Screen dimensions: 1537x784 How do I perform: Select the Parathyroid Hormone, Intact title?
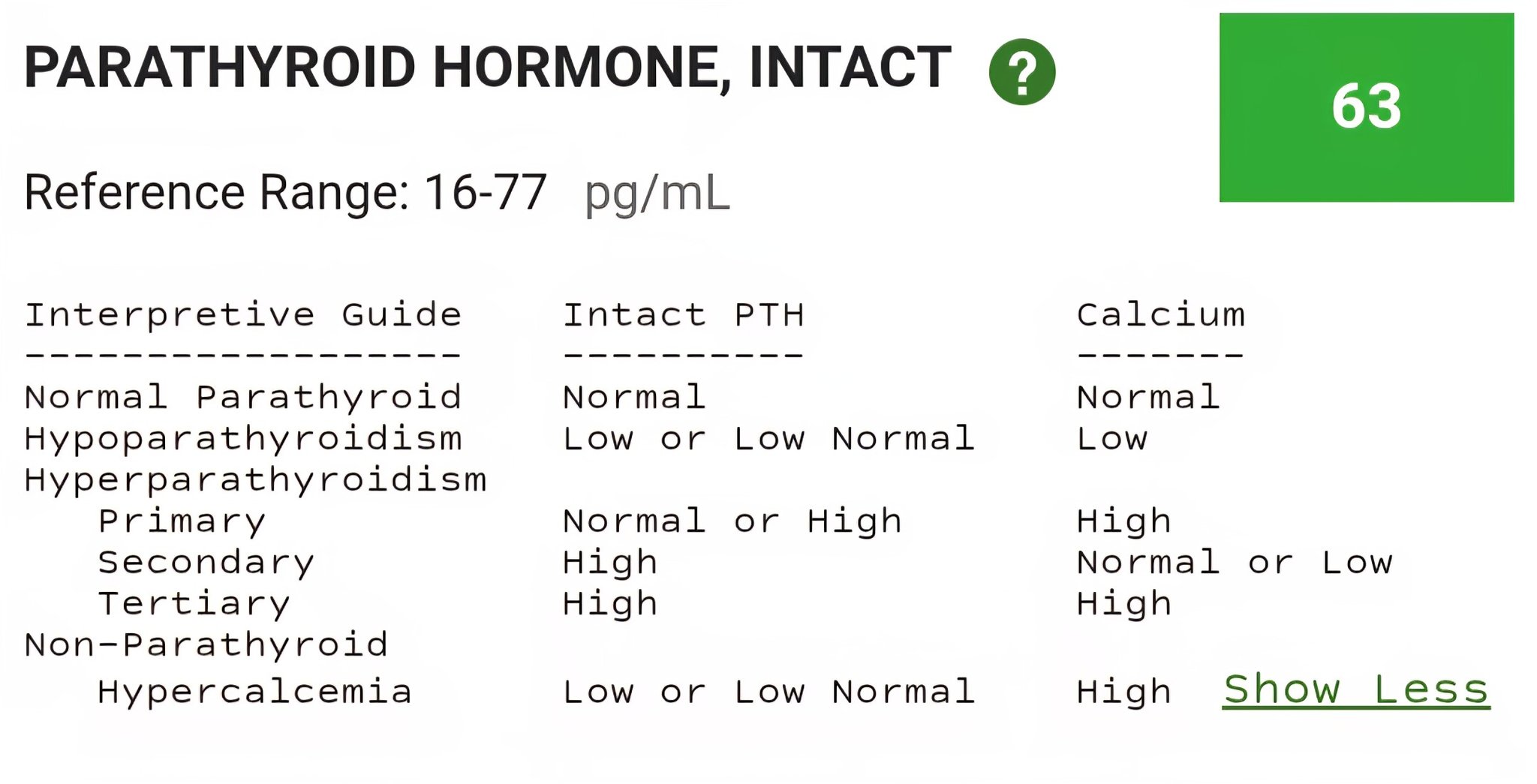coord(488,68)
